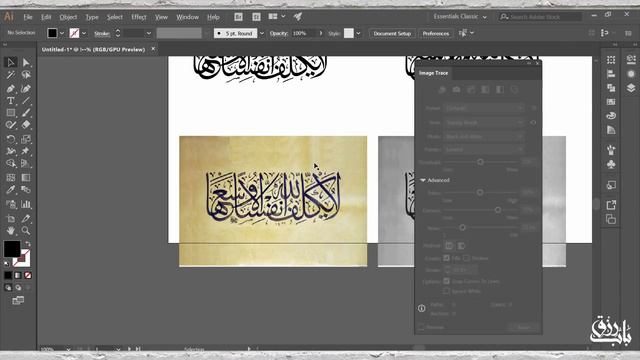The image size is (640, 360).
Task: Adjust the Corners slider handle
Action: pos(498,210)
